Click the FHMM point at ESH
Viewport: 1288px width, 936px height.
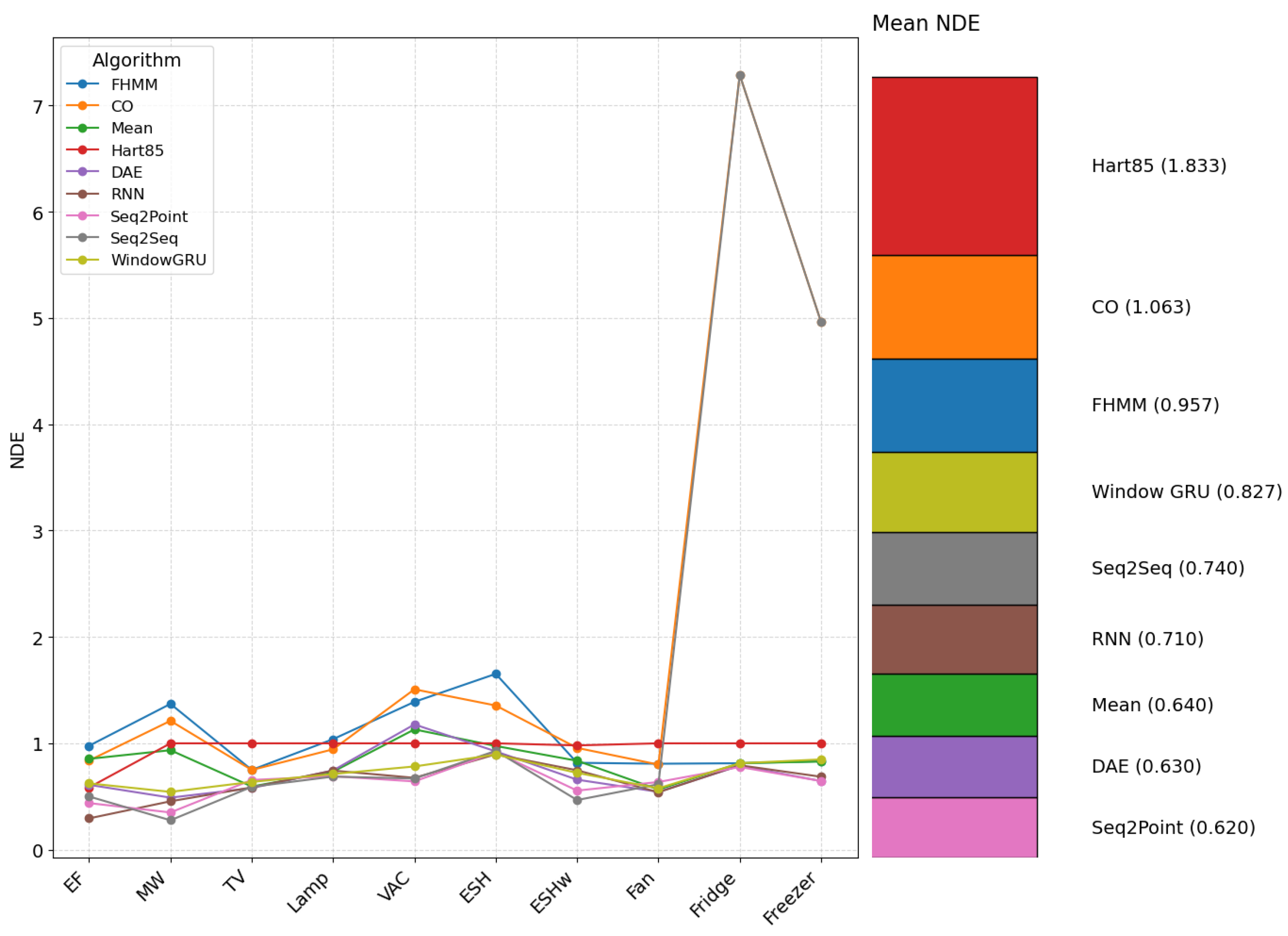(x=496, y=674)
